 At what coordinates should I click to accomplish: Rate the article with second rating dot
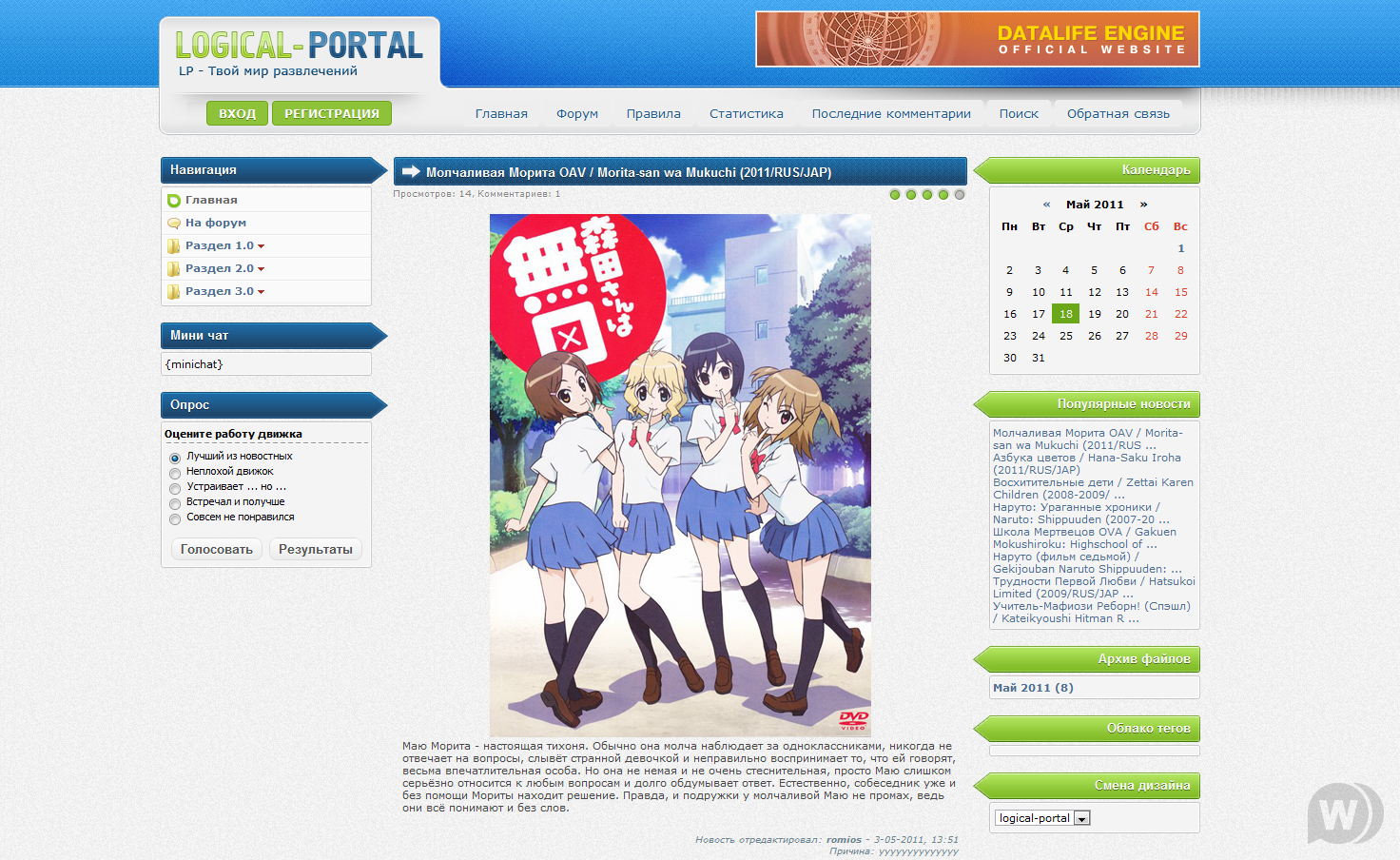[x=911, y=194]
